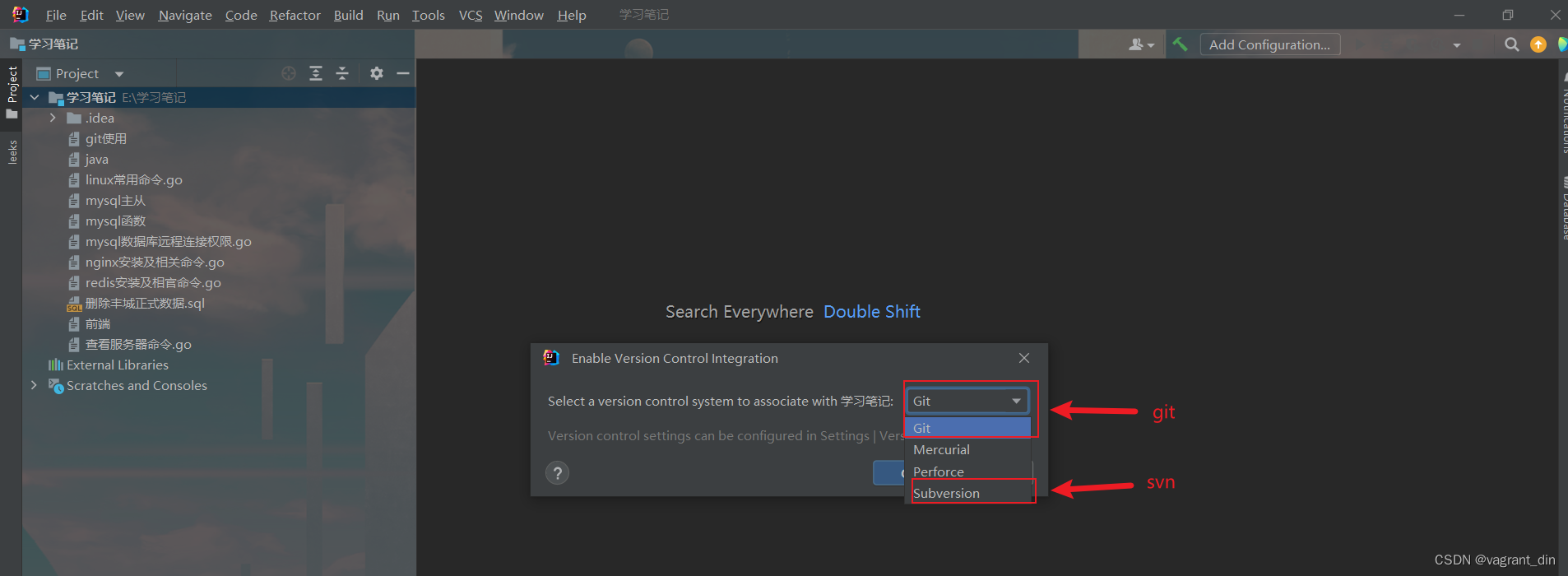1568x576 pixels.
Task: Close the Enable Version Control Integration dialog
Action: [x=1024, y=358]
